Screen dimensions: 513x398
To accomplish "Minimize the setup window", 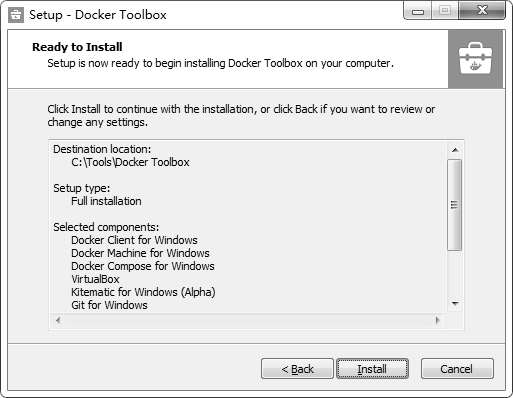I will (x=418, y=11).
